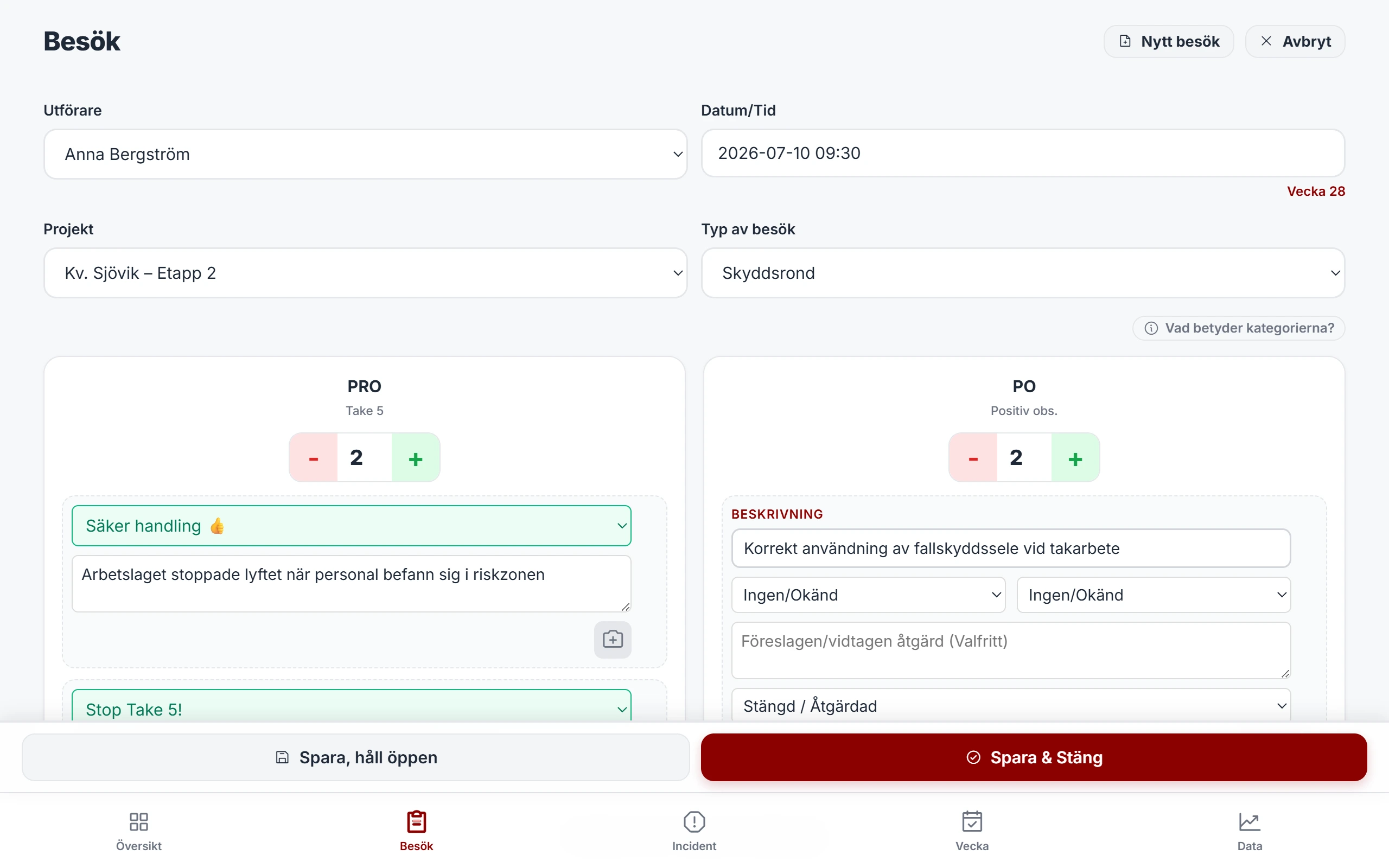The image size is (1389, 868).
Task: Increase the PO Positiv obs. count
Action: 1075,457
